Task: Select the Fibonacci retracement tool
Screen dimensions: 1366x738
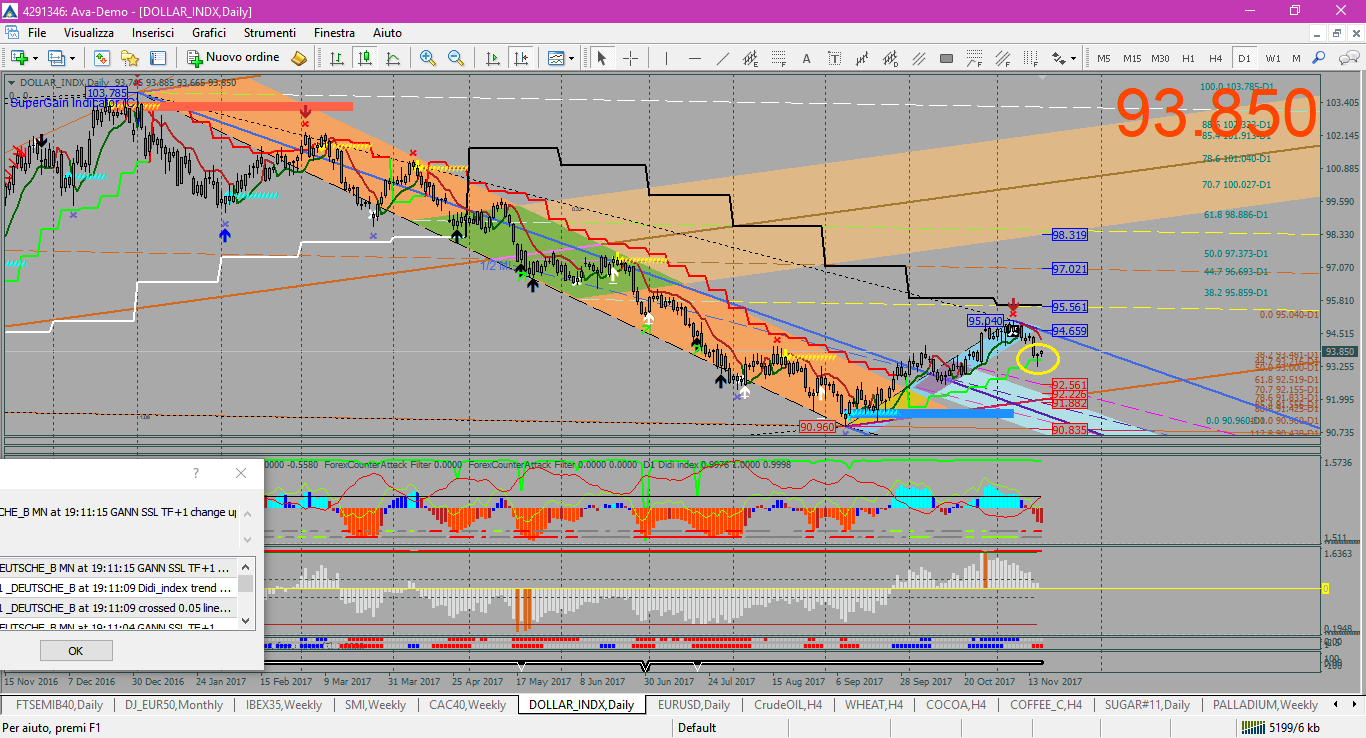Action: (779, 58)
